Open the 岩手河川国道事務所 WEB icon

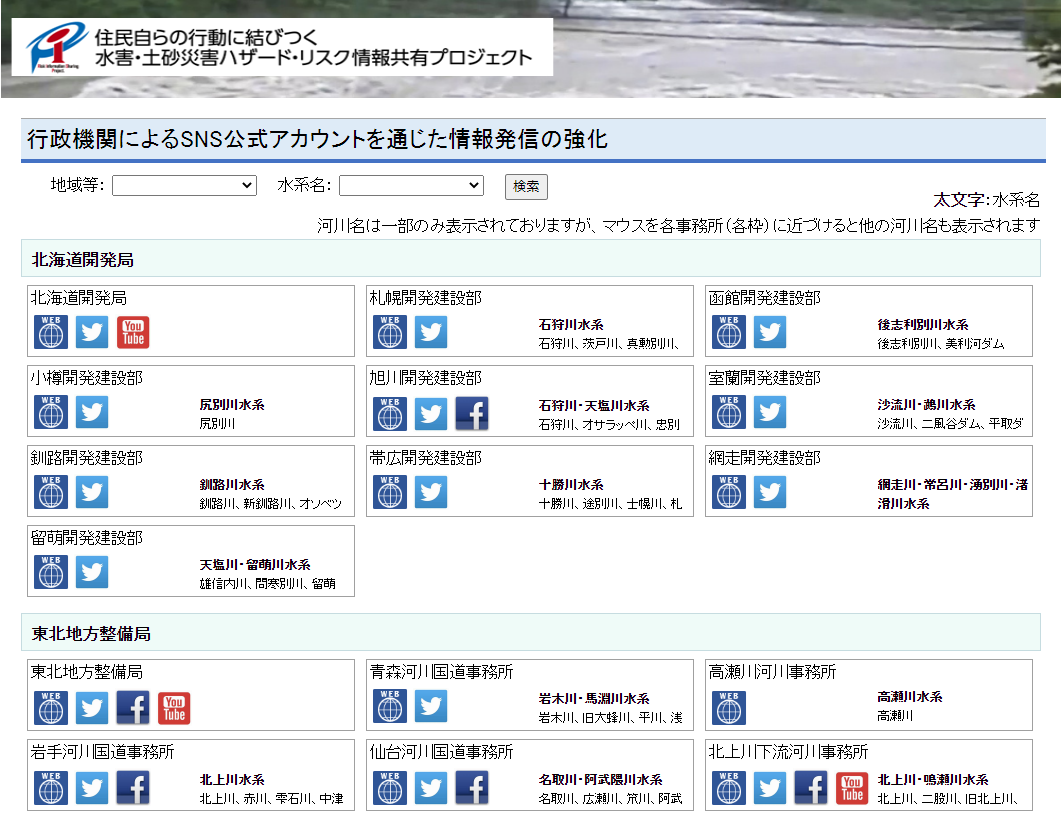51,788
